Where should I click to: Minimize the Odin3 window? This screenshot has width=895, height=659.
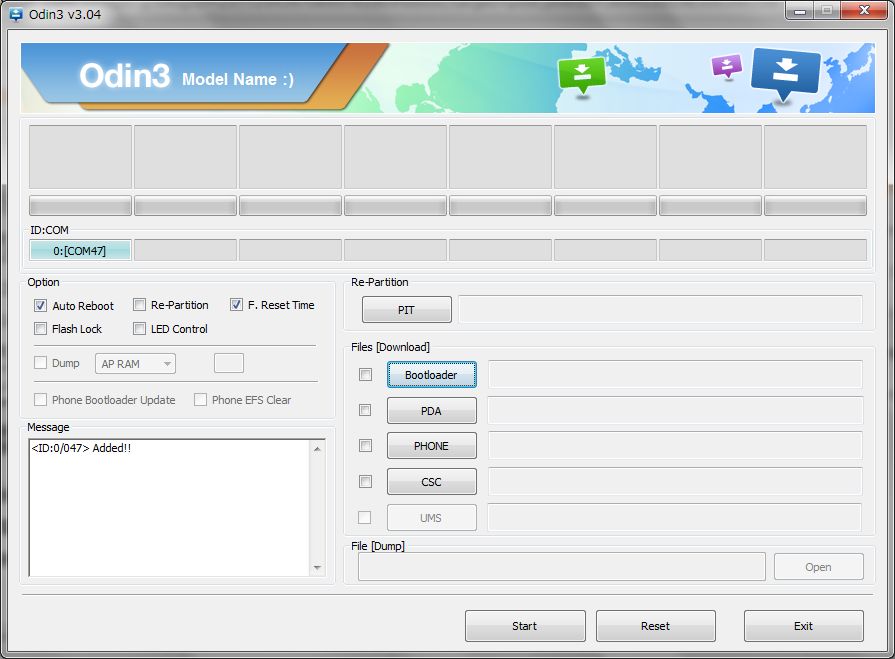[x=800, y=11]
